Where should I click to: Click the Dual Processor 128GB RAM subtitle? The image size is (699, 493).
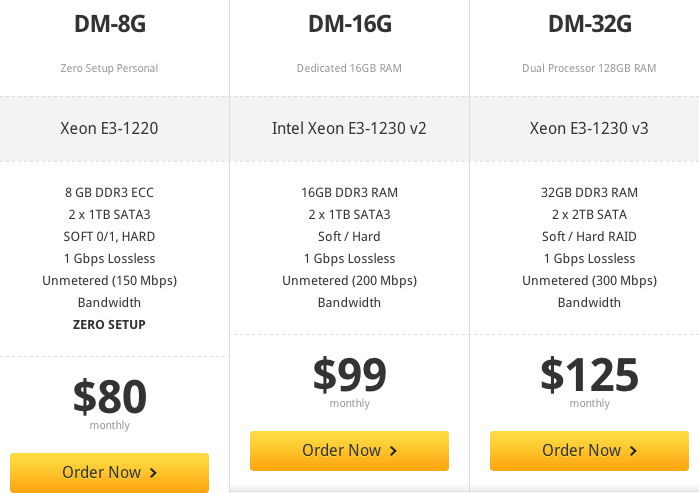(x=589, y=69)
